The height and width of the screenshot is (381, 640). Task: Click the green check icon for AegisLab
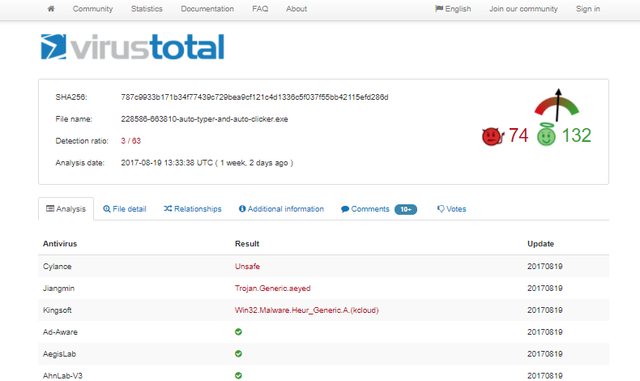coord(238,354)
